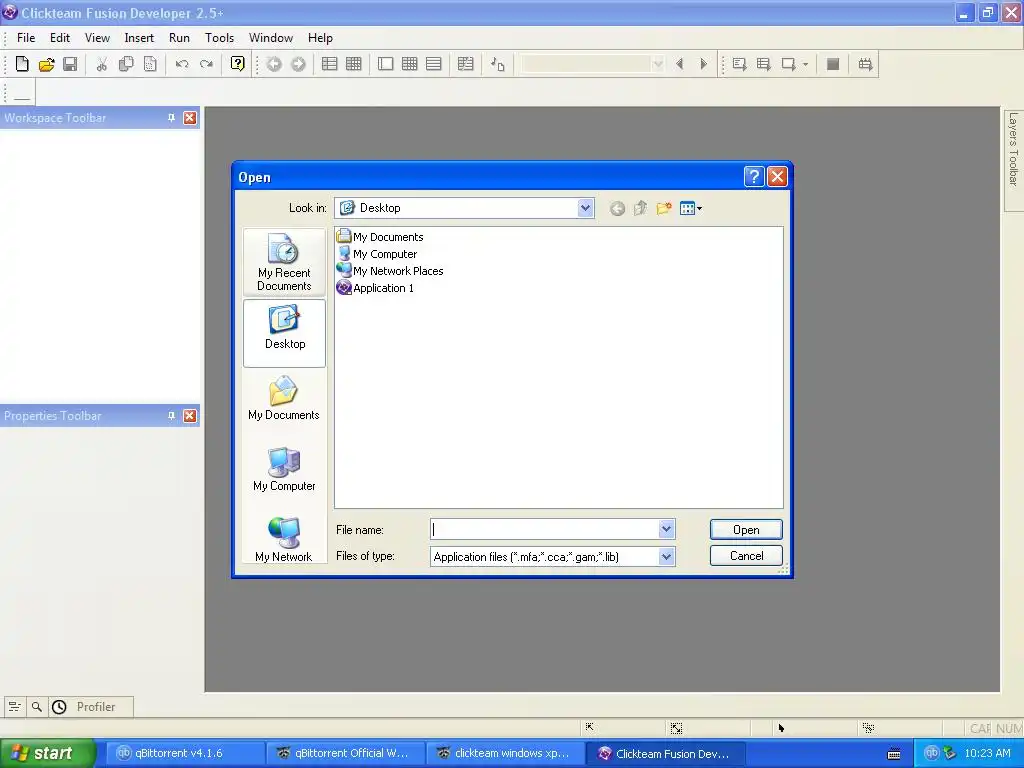Close the Workspace Toolbar panel
The width and height of the screenshot is (1024, 768).
coord(189,118)
